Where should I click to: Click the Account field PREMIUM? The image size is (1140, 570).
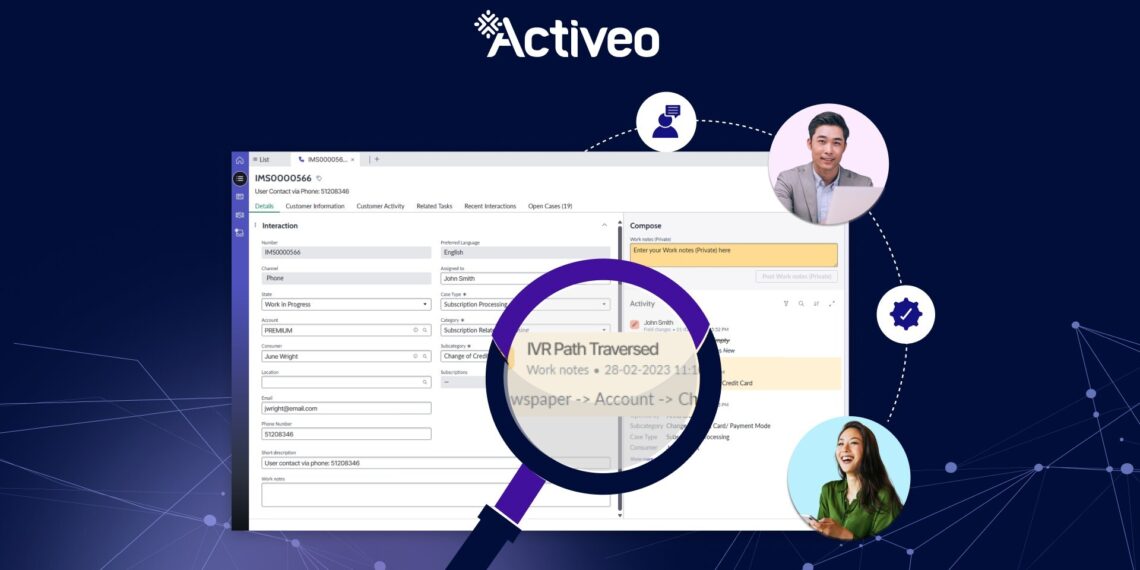(x=346, y=330)
